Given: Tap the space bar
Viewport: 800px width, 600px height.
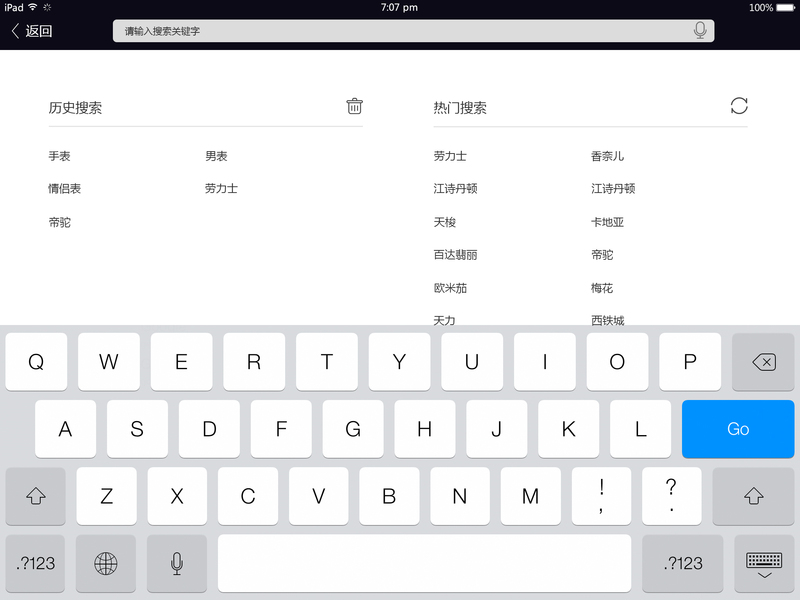Looking at the screenshot, I should pyautogui.click(x=424, y=563).
